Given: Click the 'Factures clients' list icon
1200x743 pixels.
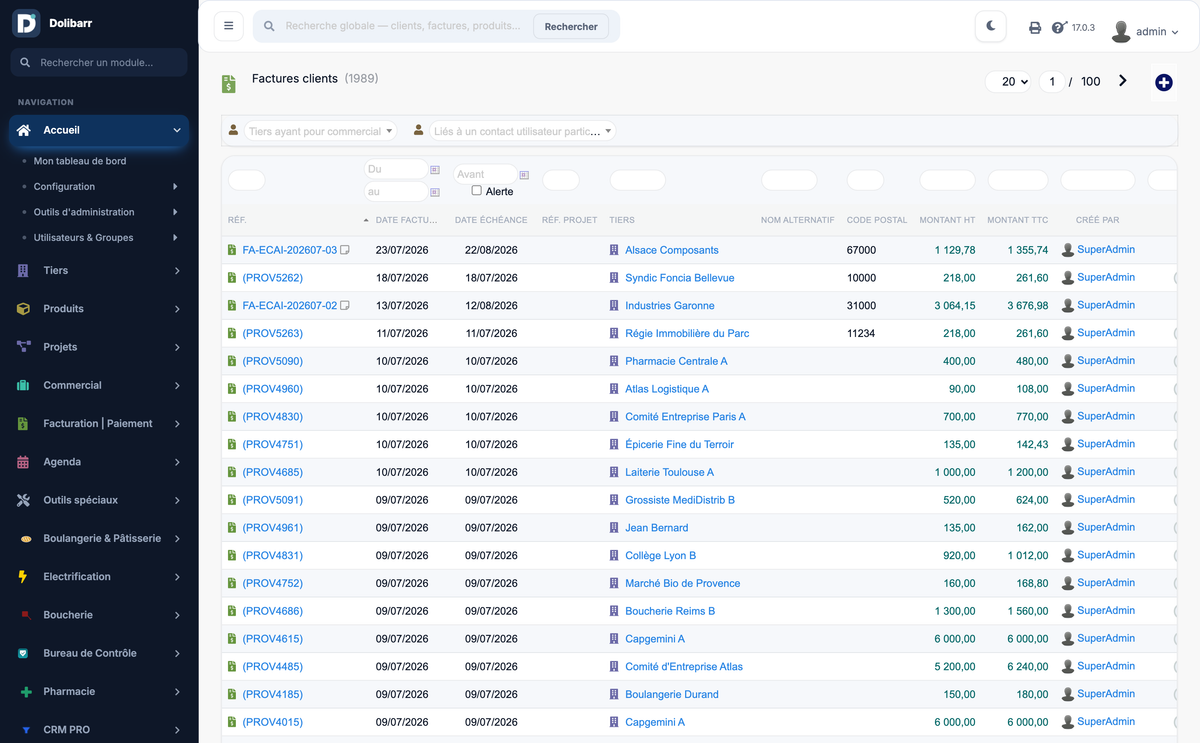Looking at the screenshot, I should coord(229,84).
